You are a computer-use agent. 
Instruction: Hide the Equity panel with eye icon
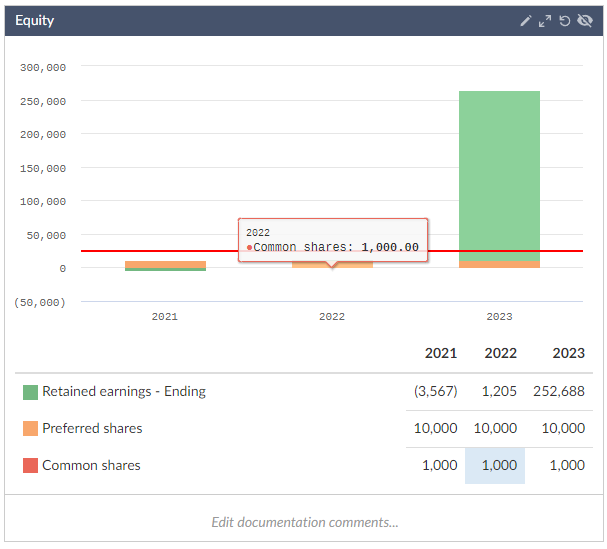tap(585, 21)
